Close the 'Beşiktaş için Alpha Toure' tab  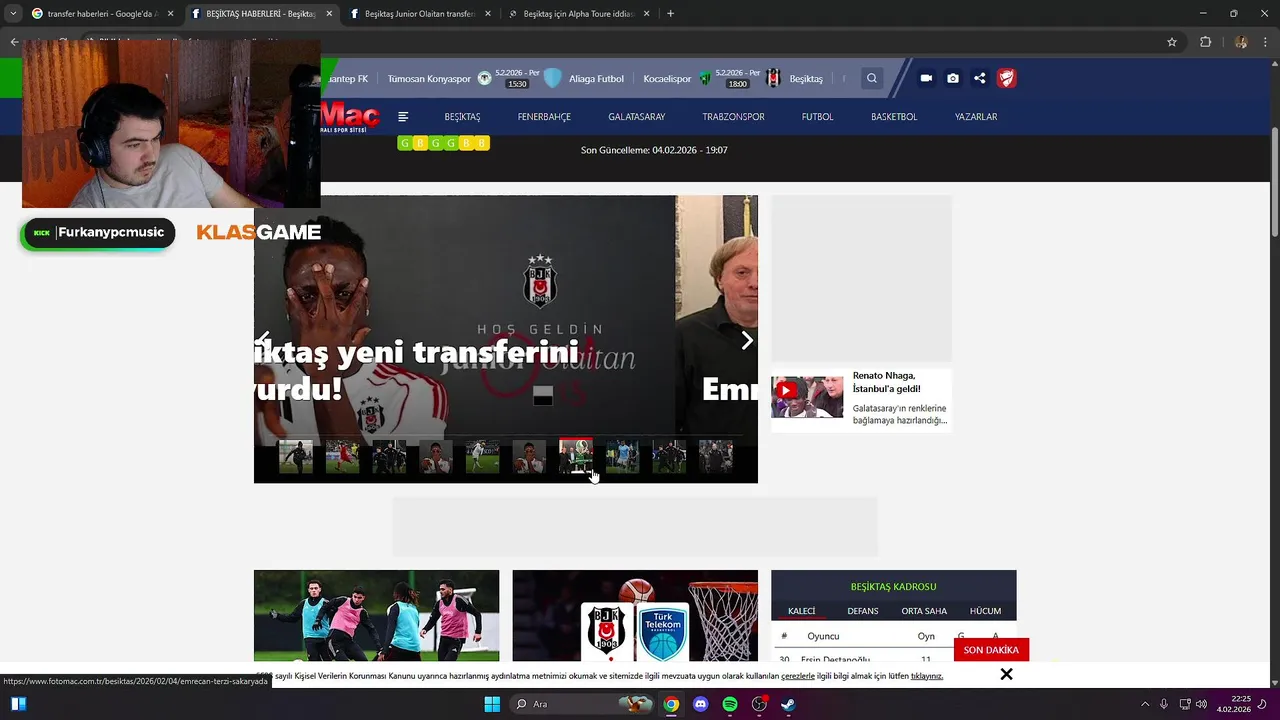click(x=646, y=14)
